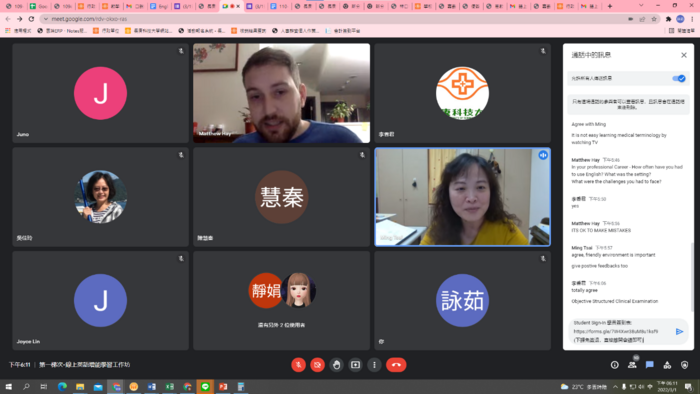Switch to the '110' tab
700x394 pixels.
pyautogui.click(x=279, y=6)
